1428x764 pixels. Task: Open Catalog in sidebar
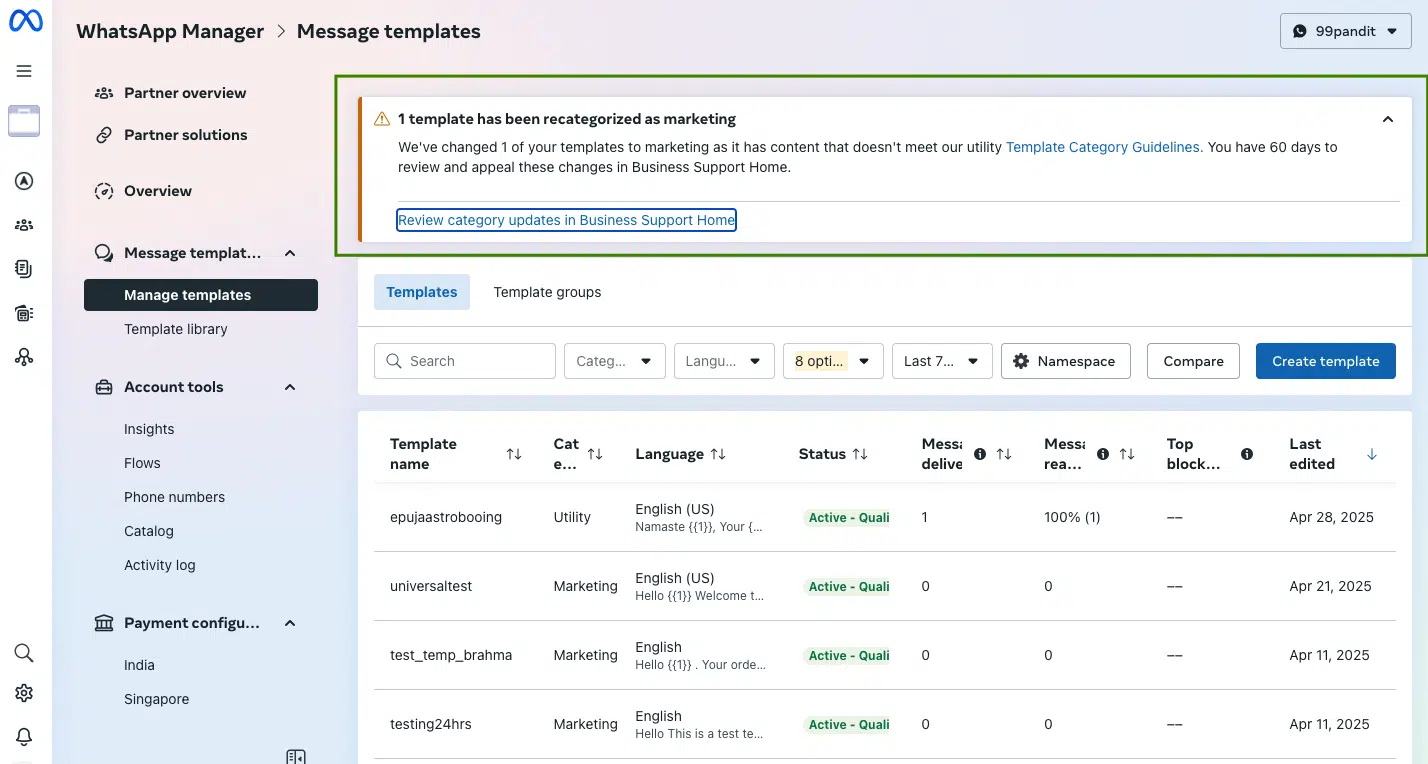[149, 531]
